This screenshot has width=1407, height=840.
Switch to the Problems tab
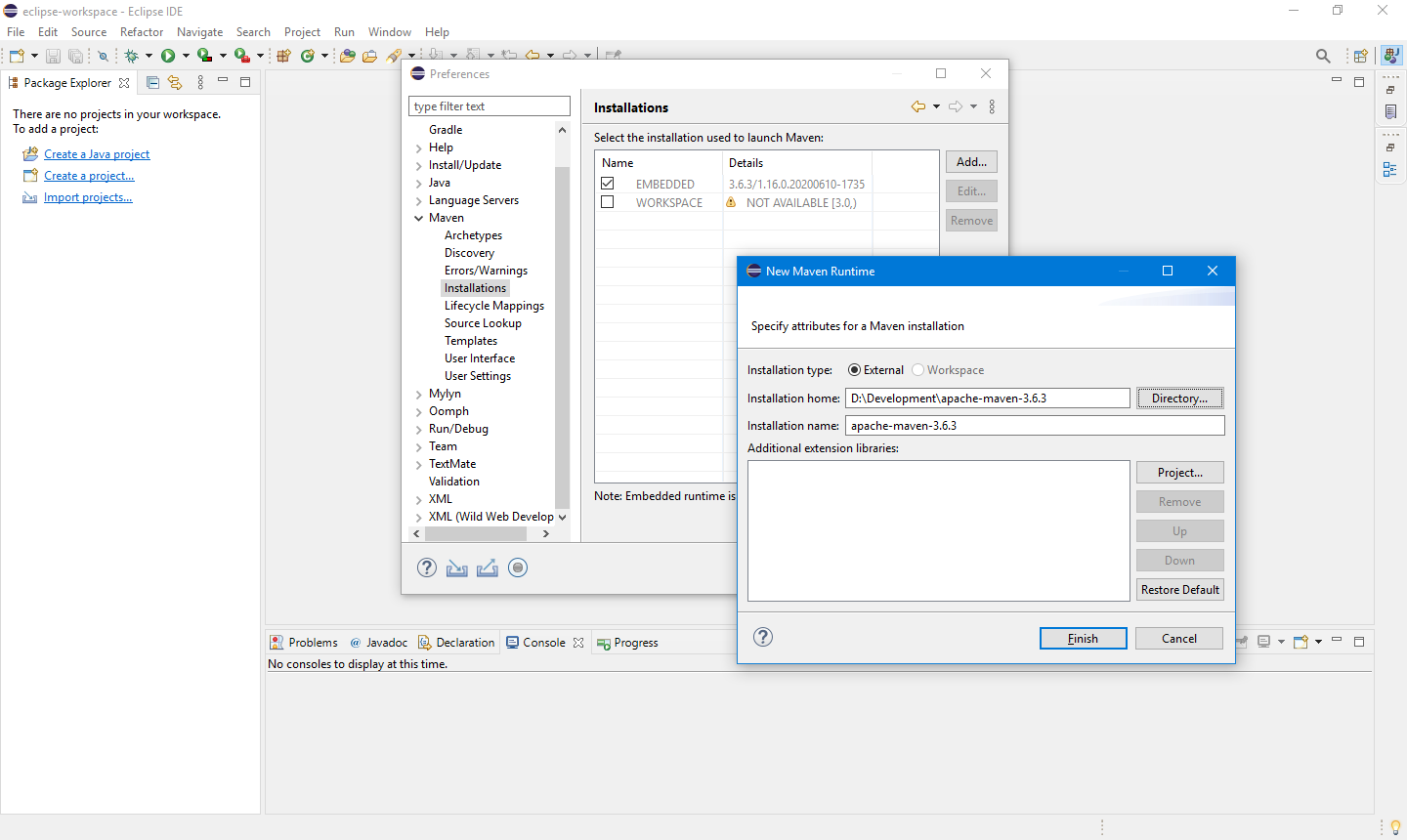click(304, 643)
